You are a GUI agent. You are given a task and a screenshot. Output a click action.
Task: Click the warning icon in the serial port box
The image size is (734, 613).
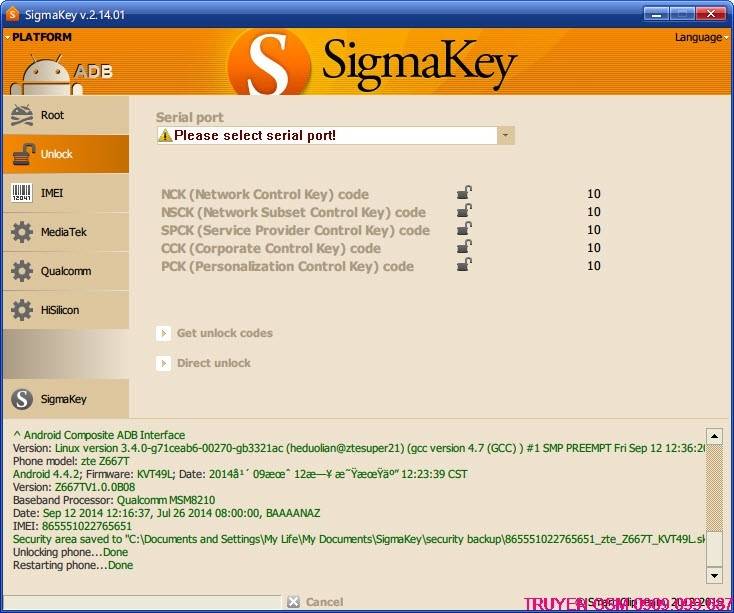pos(165,135)
